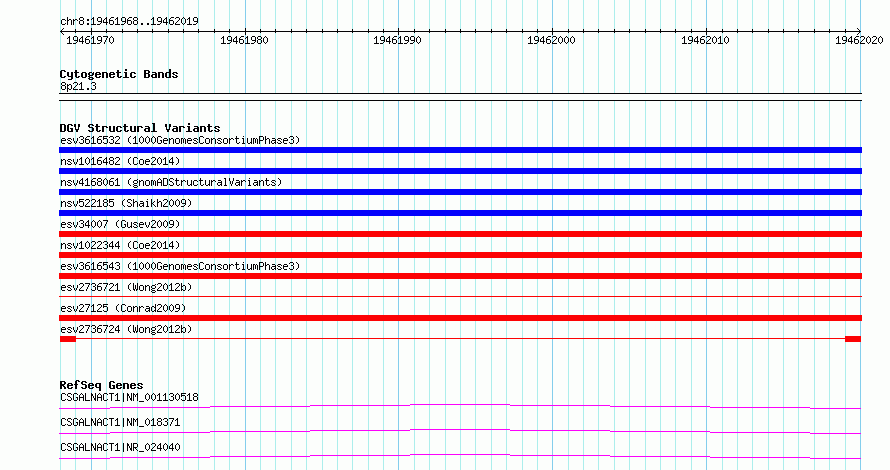
Task: Open the Cytogenetic Bands track heading
Action: click(119, 74)
